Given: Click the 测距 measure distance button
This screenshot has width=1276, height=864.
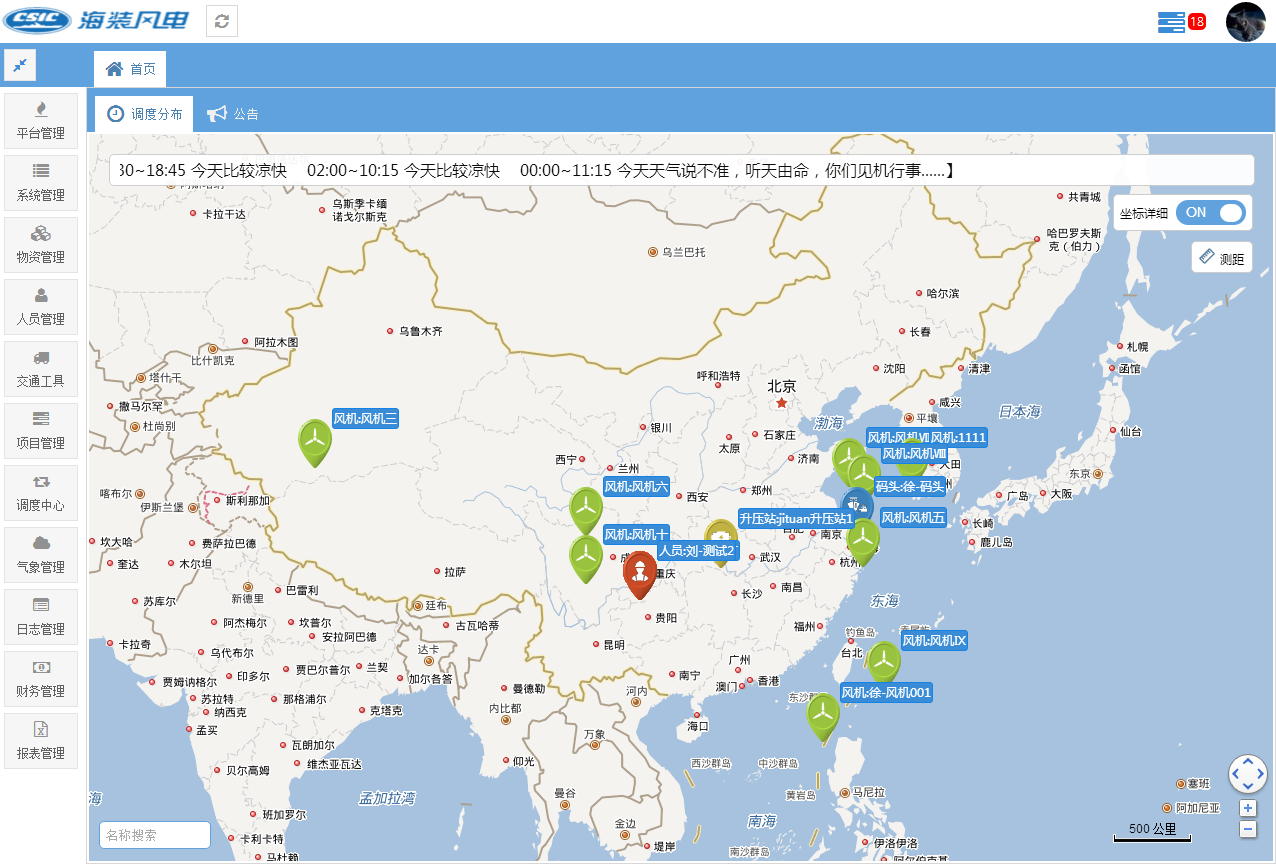Looking at the screenshot, I should point(1222,258).
